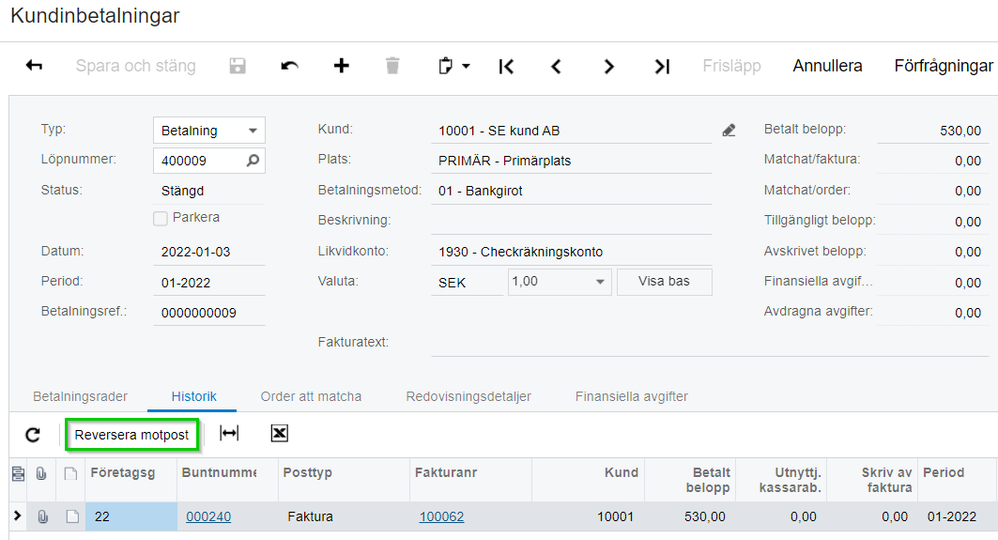Refresh the history grid
Screen dimensions: 998x540
32,435
